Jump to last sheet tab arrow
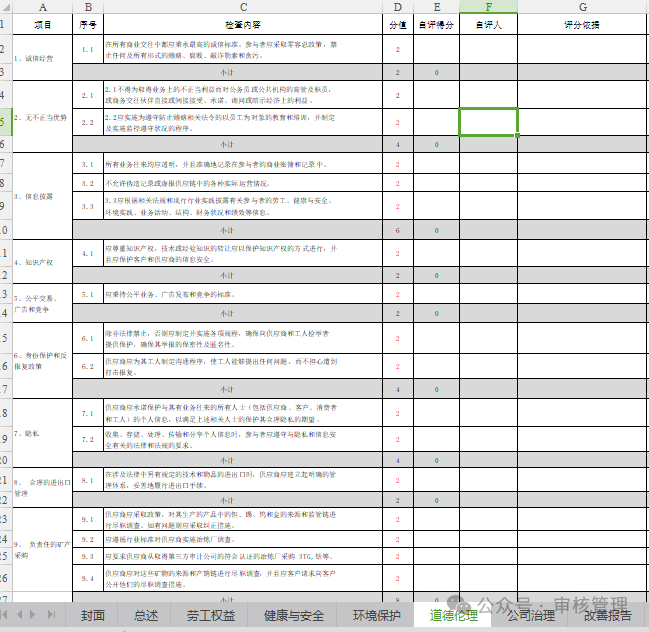The width and height of the screenshot is (649, 632). (51, 615)
